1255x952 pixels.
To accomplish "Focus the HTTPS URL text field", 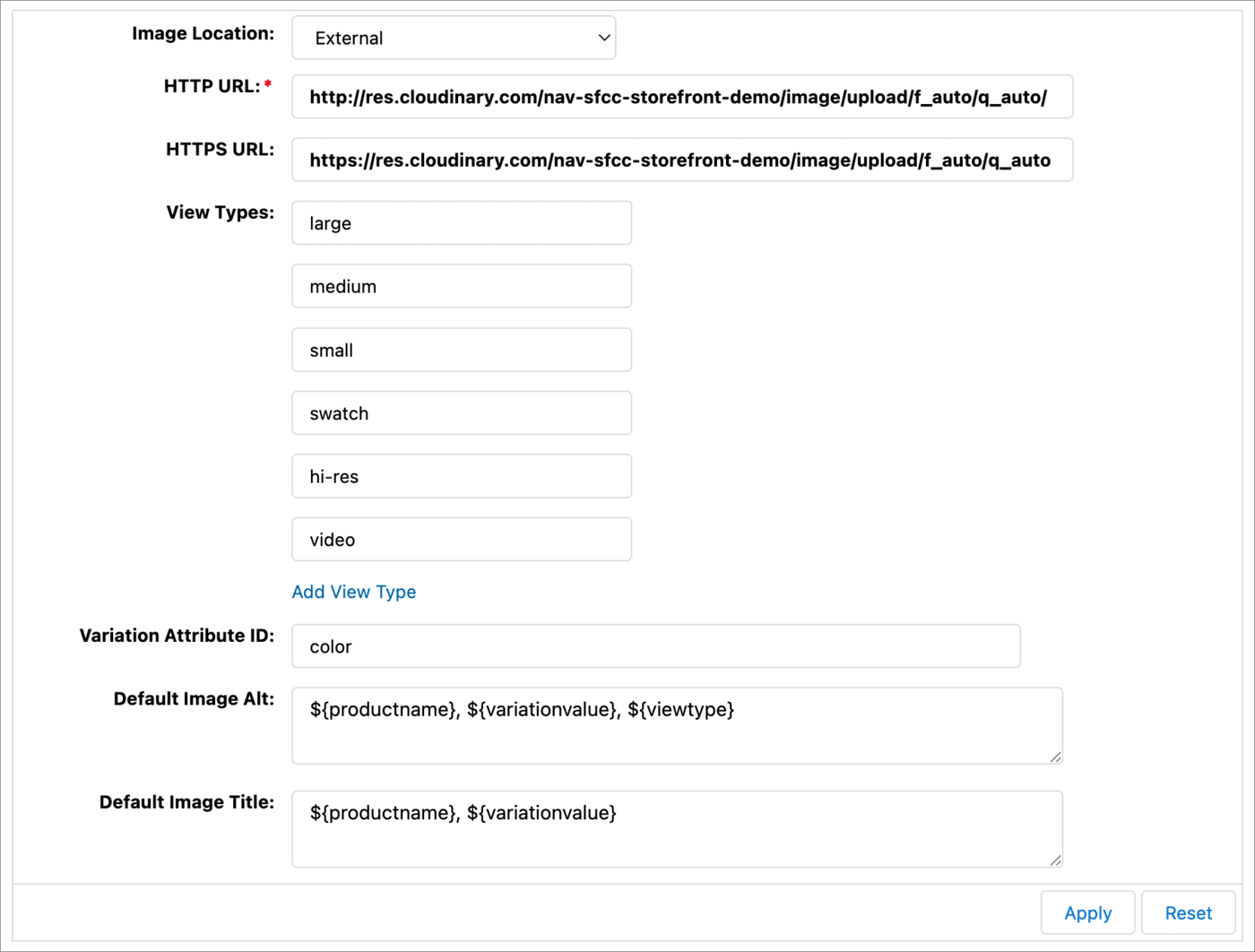I will pos(681,160).
